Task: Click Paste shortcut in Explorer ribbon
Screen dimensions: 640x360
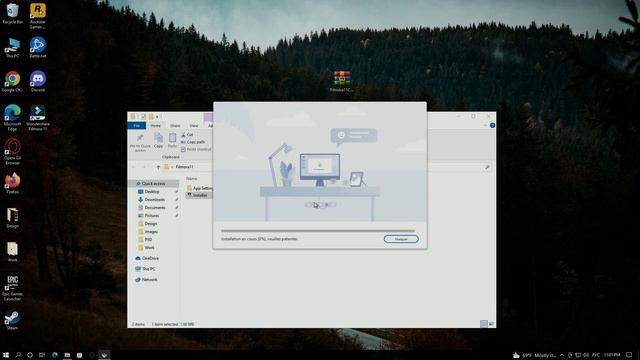Action: pos(196,149)
